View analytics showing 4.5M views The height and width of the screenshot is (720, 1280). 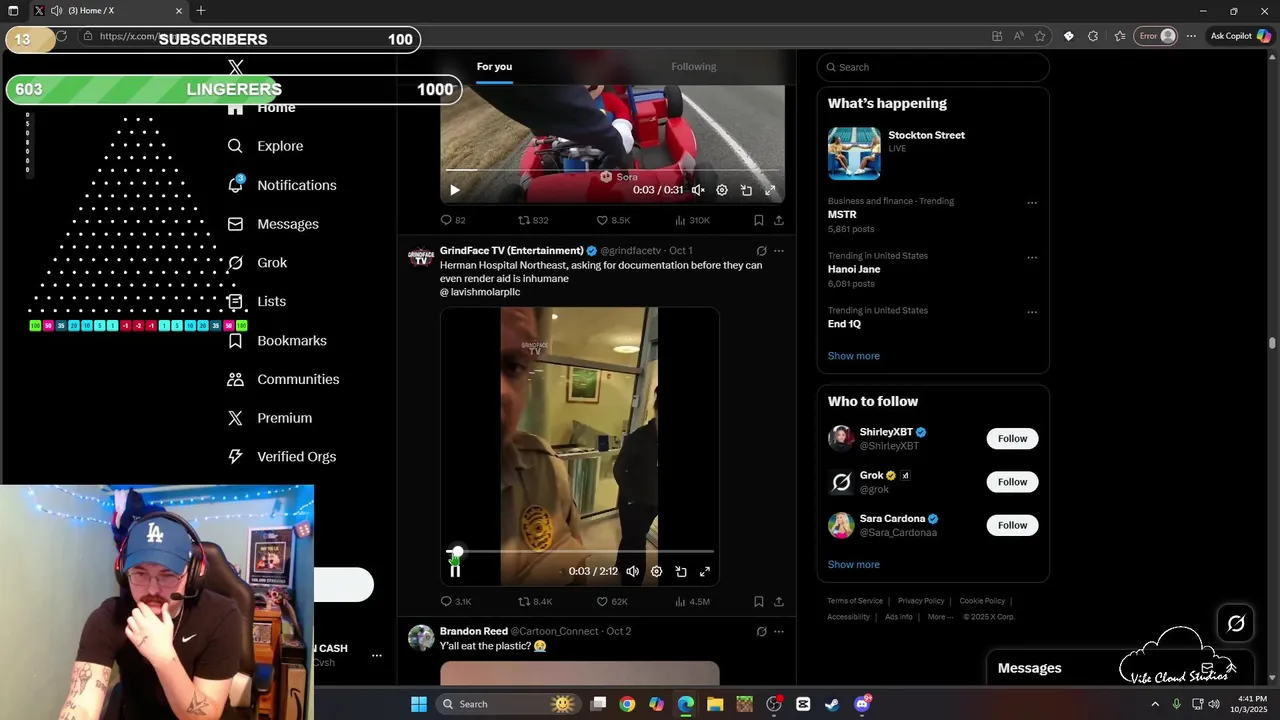692,602
